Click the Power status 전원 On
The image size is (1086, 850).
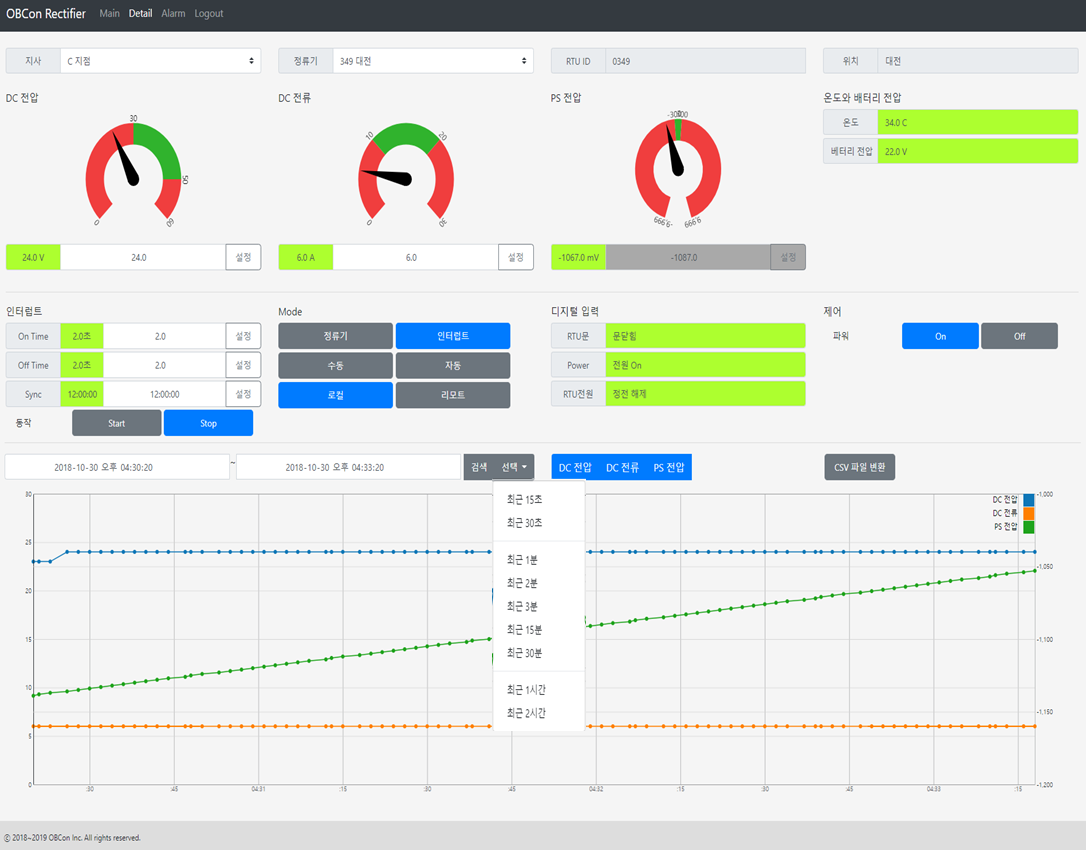[x=705, y=365]
